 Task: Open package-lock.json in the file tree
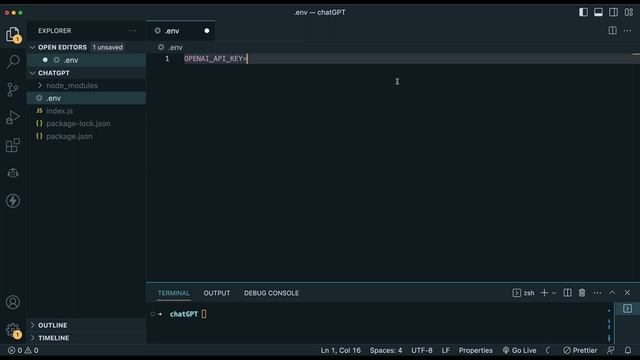(x=87, y=124)
